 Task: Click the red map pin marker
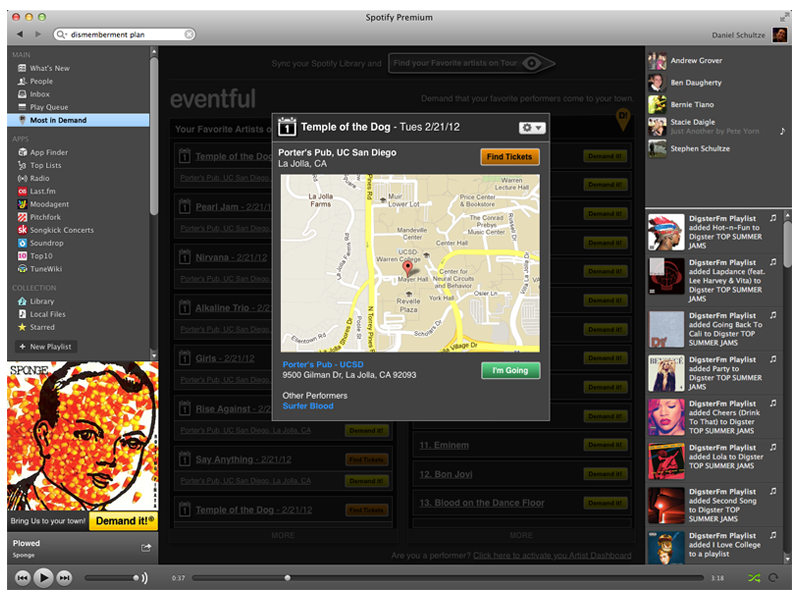[407, 267]
